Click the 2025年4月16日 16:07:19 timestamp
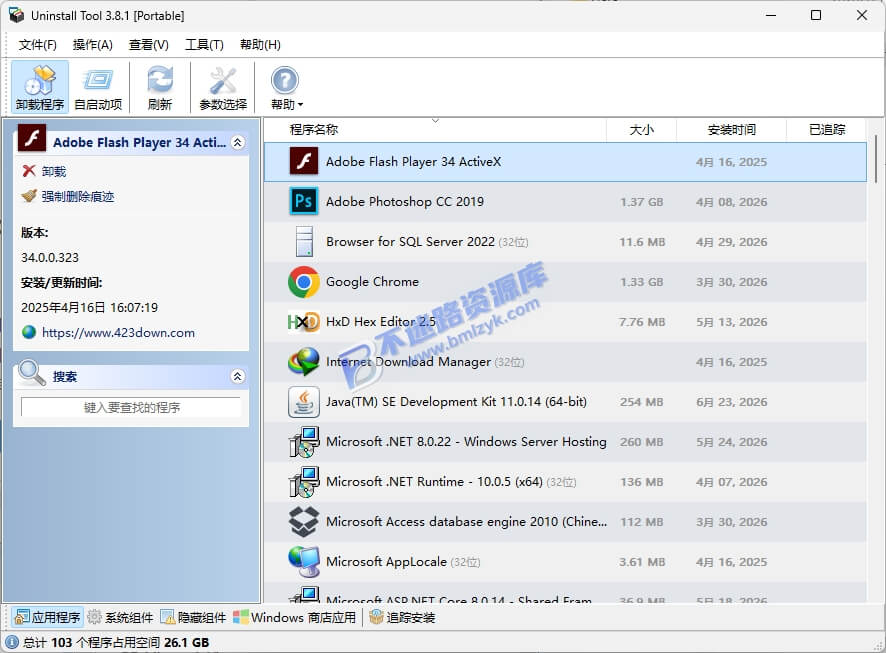Image resolution: width=886 pixels, height=653 pixels. click(x=89, y=307)
